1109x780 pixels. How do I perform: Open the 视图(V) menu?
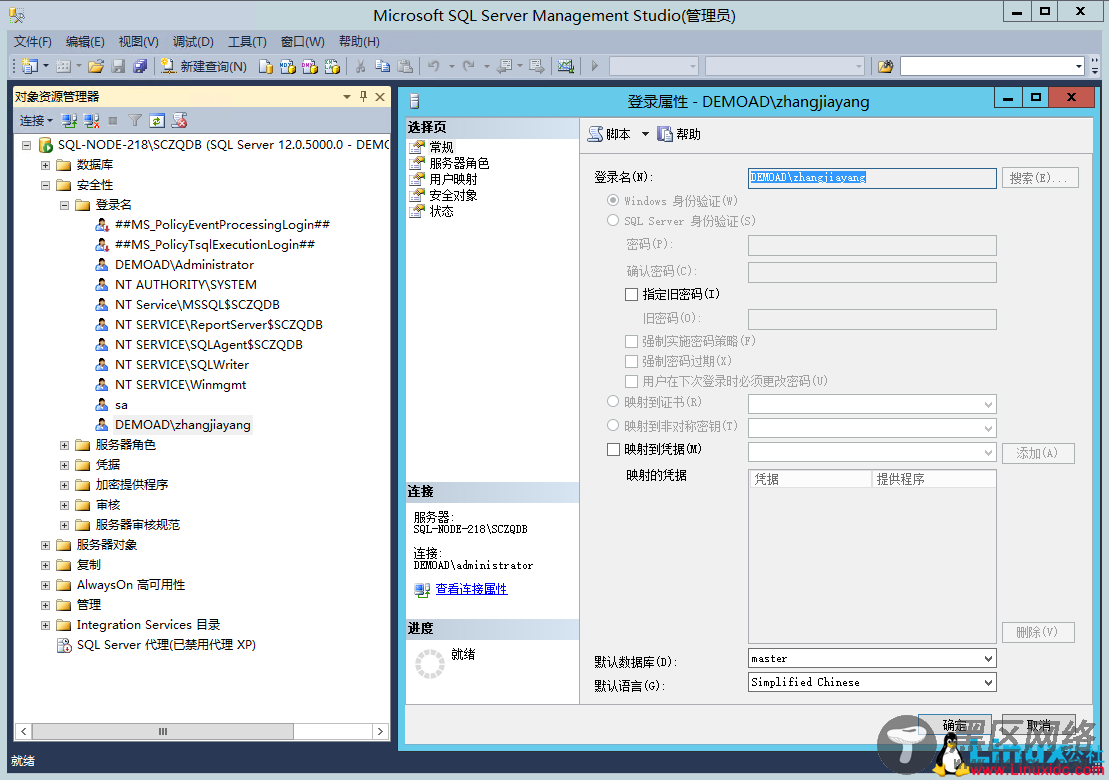coord(139,42)
